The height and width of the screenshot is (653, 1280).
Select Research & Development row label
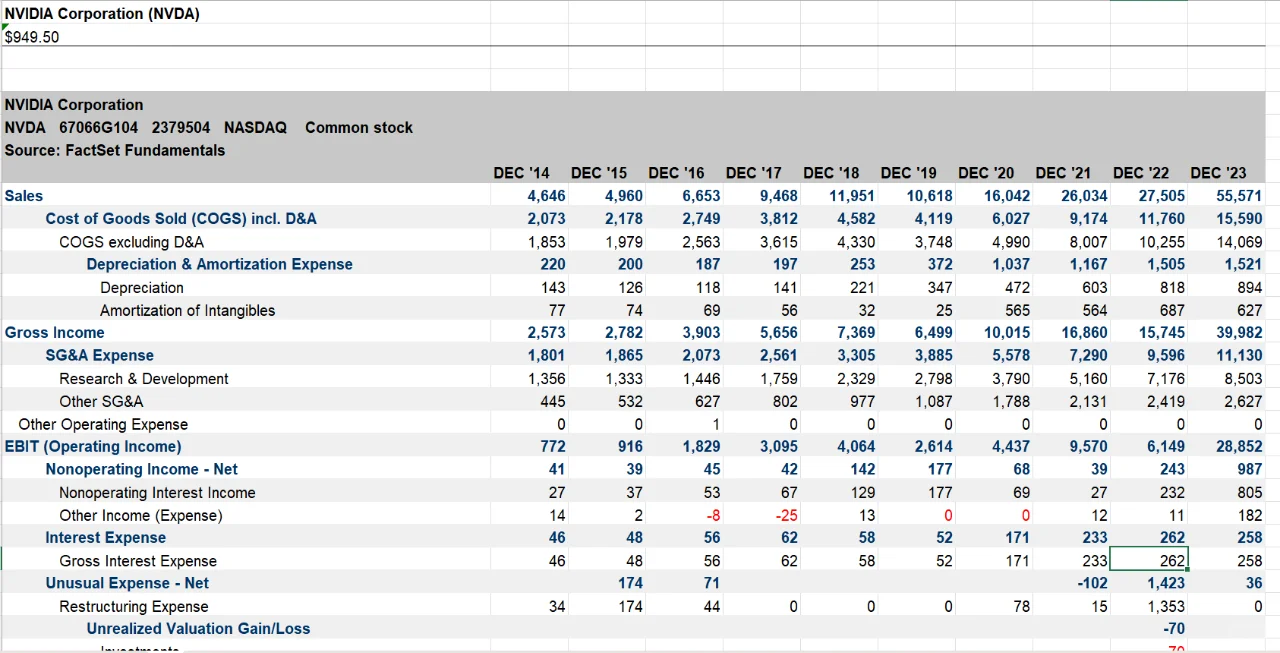pos(143,378)
